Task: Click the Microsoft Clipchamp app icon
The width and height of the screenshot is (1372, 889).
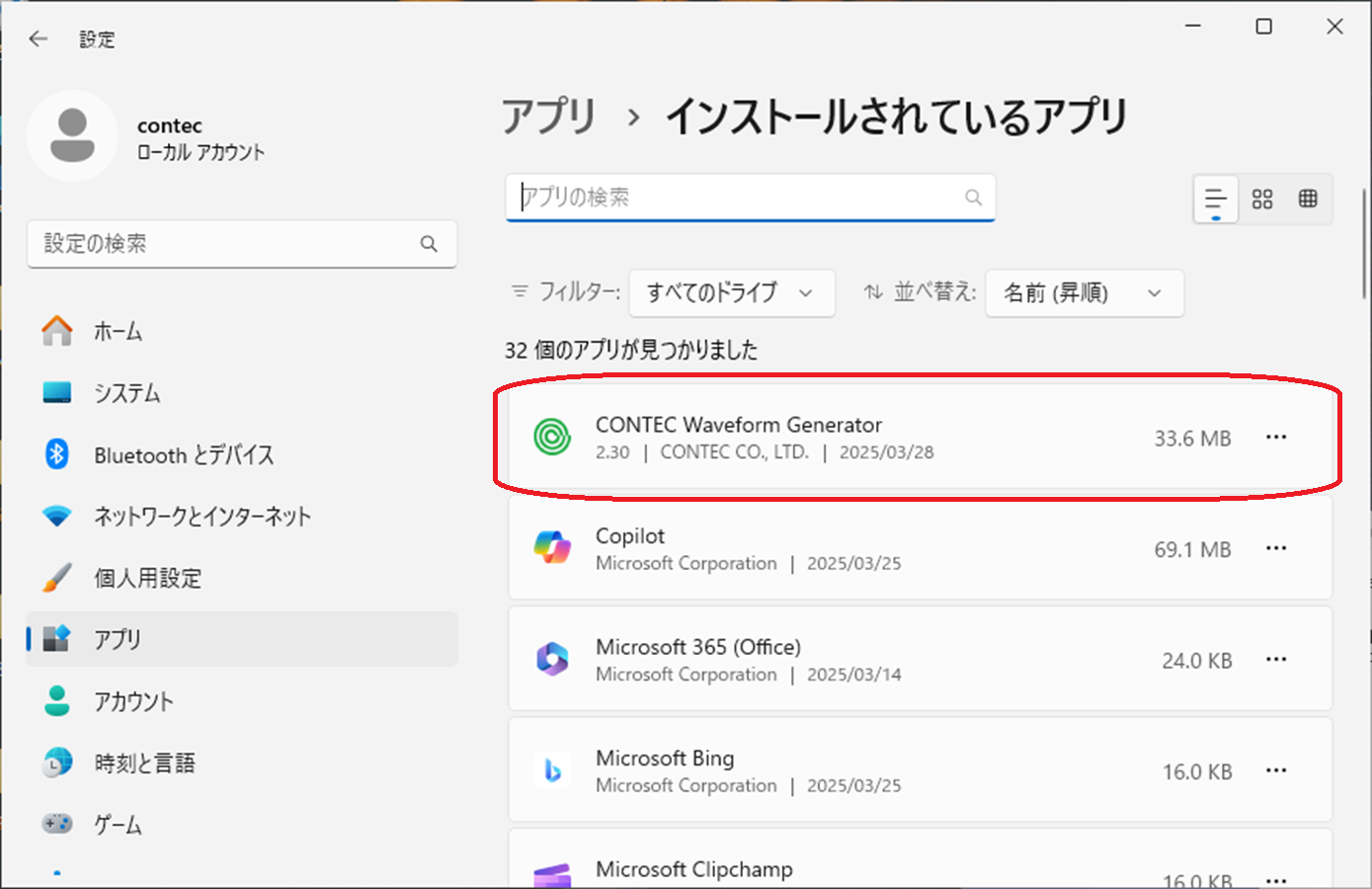Action: tap(552, 875)
